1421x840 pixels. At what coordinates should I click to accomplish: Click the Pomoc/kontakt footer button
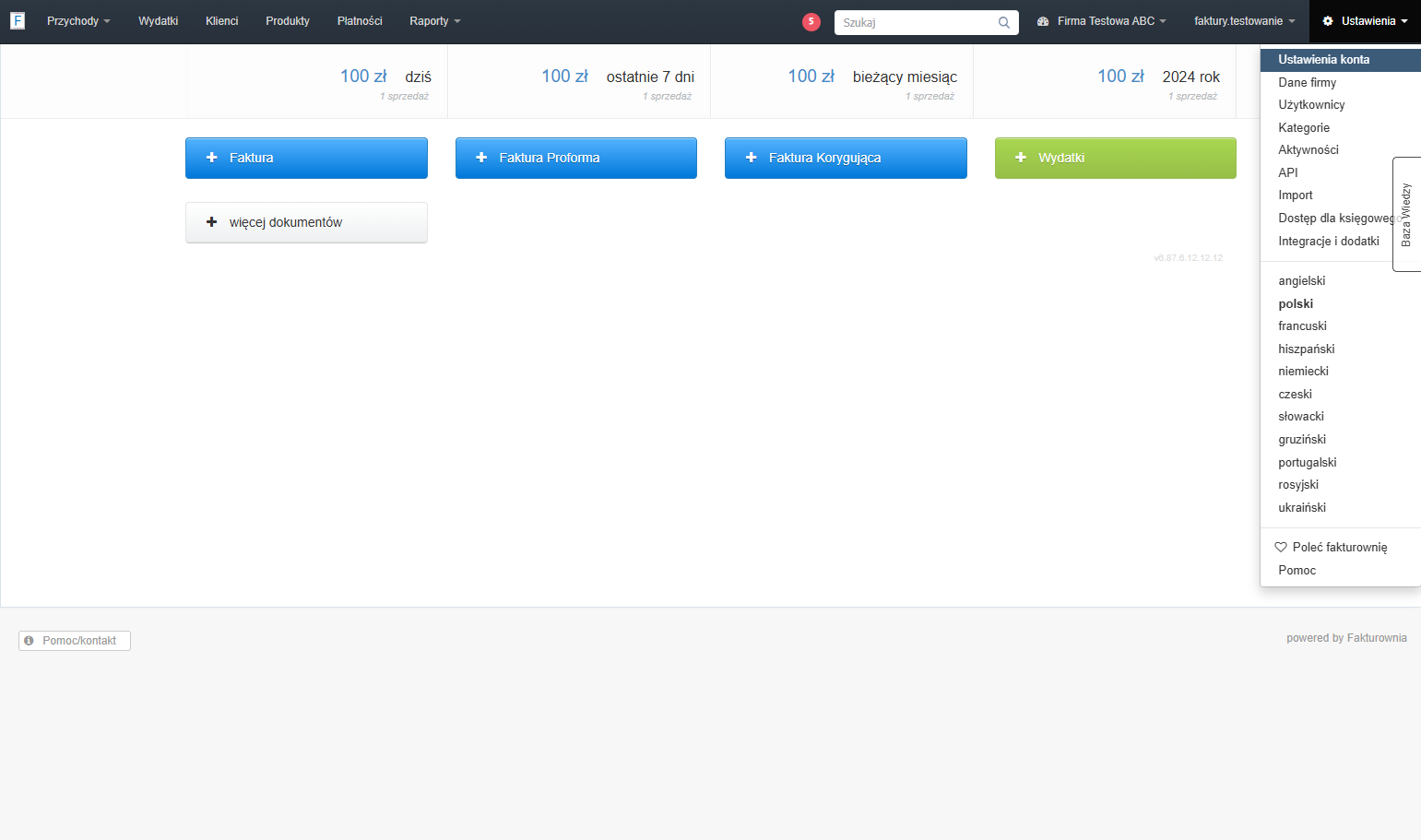pos(75,641)
